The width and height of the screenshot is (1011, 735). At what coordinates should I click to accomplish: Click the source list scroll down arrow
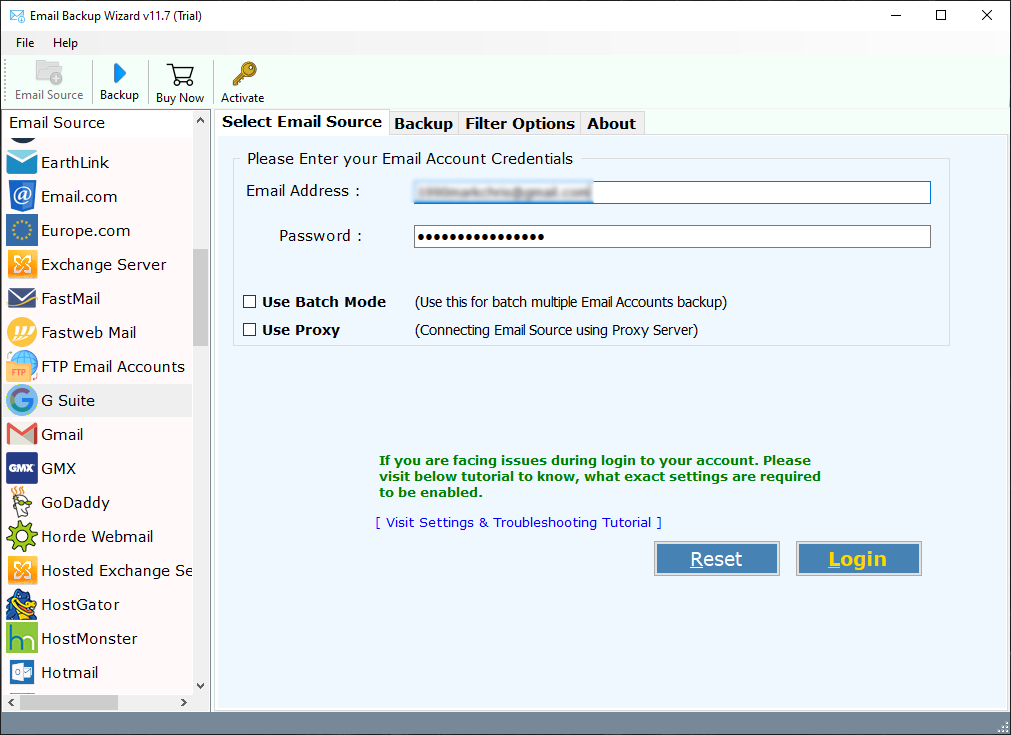click(201, 685)
